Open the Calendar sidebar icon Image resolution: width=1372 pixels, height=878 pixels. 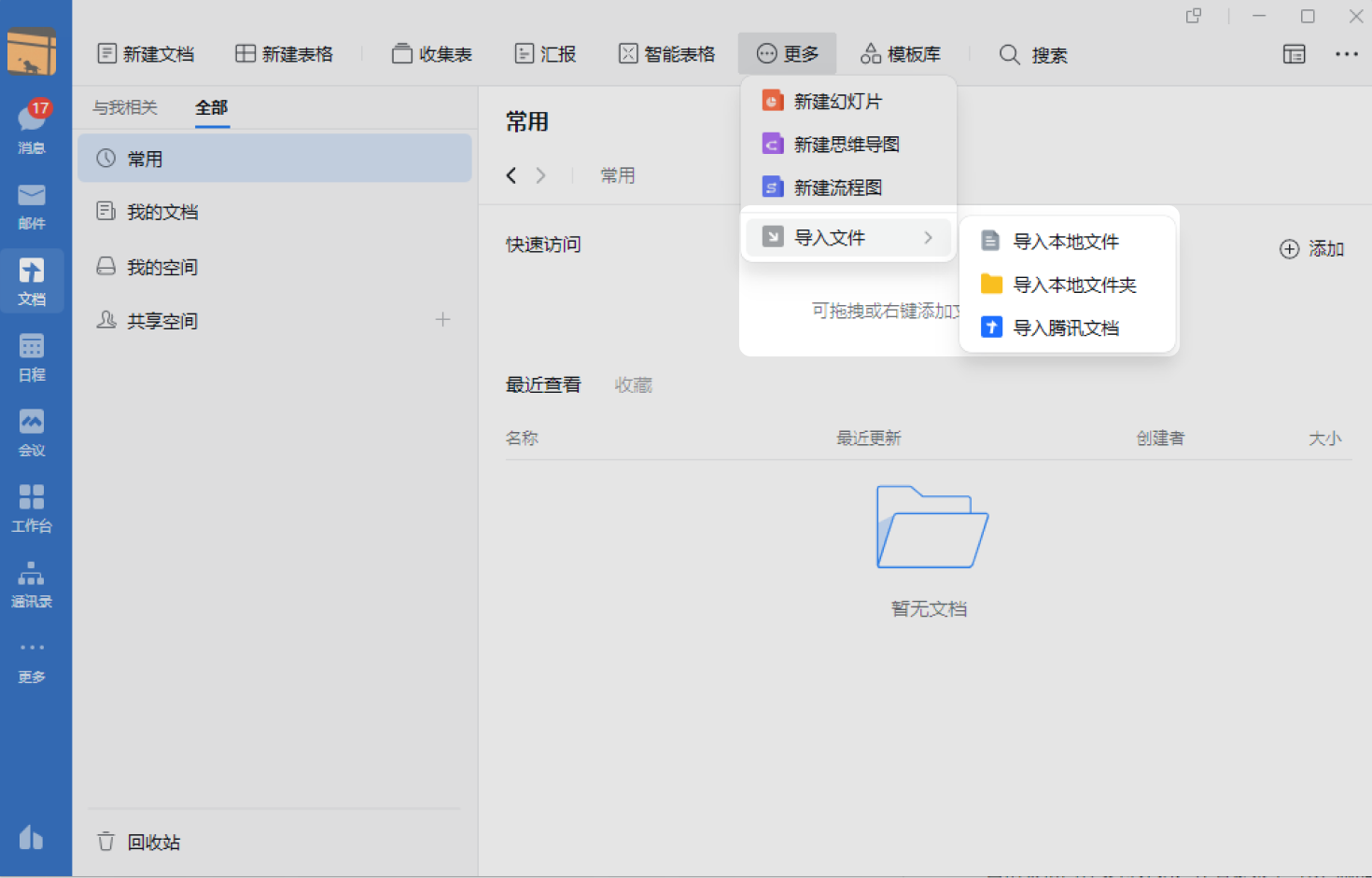[32, 356]
